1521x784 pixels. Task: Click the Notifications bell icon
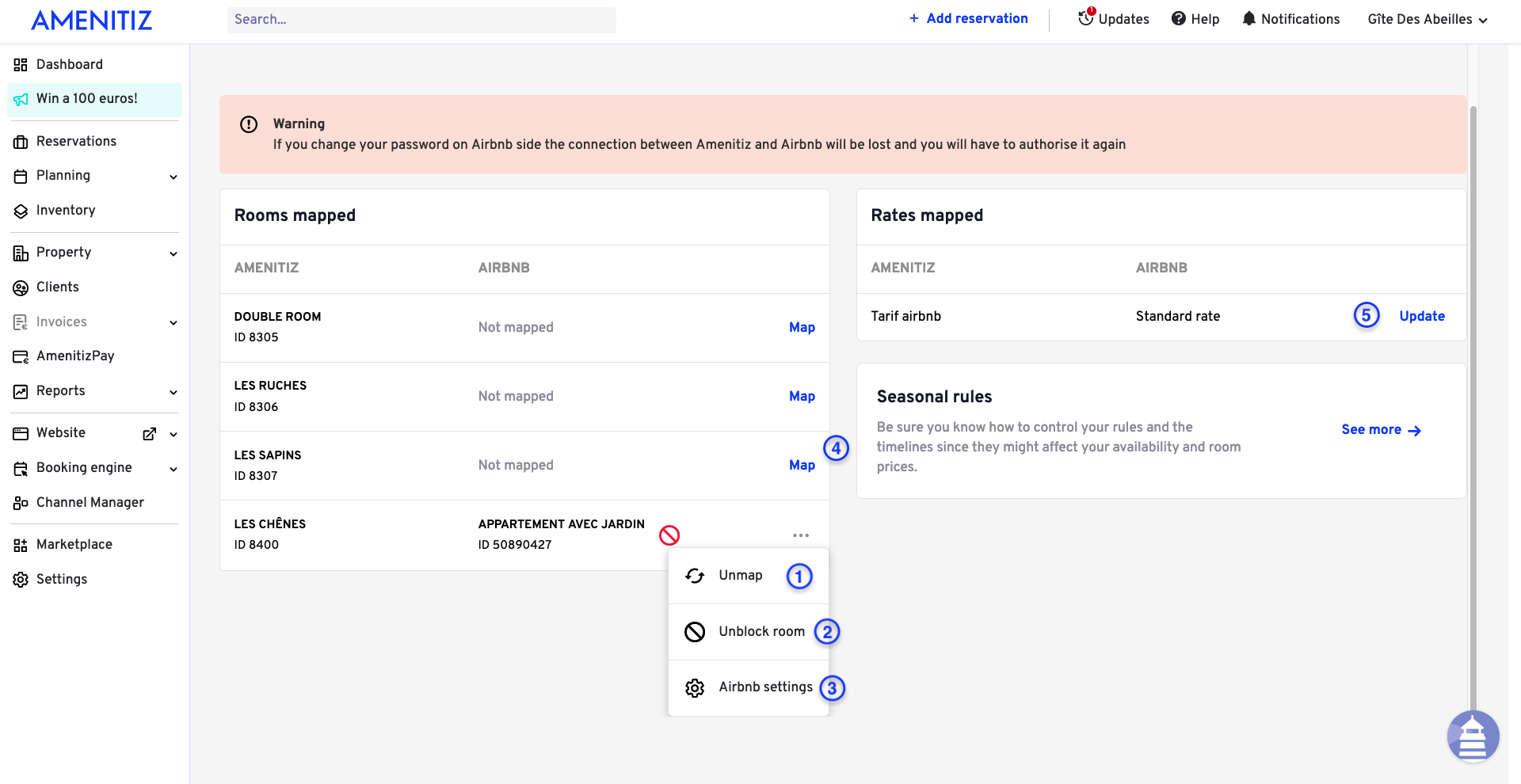1248,18
